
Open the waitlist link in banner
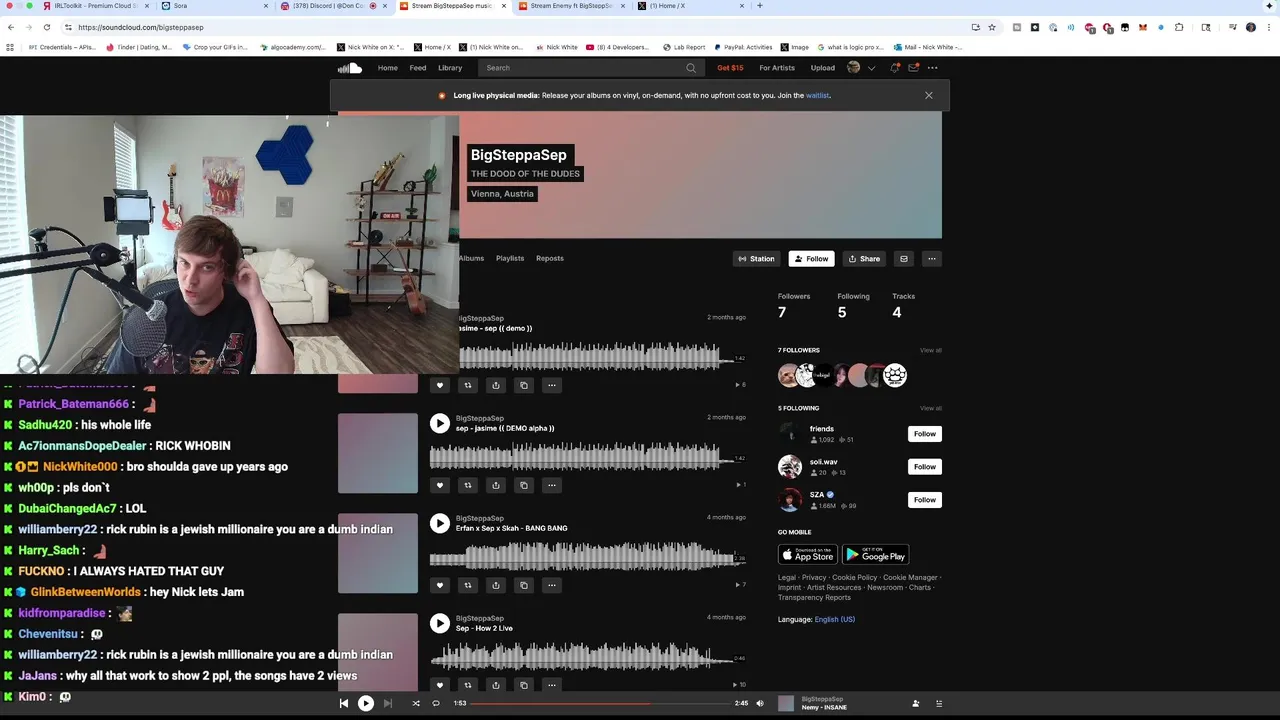818,96
